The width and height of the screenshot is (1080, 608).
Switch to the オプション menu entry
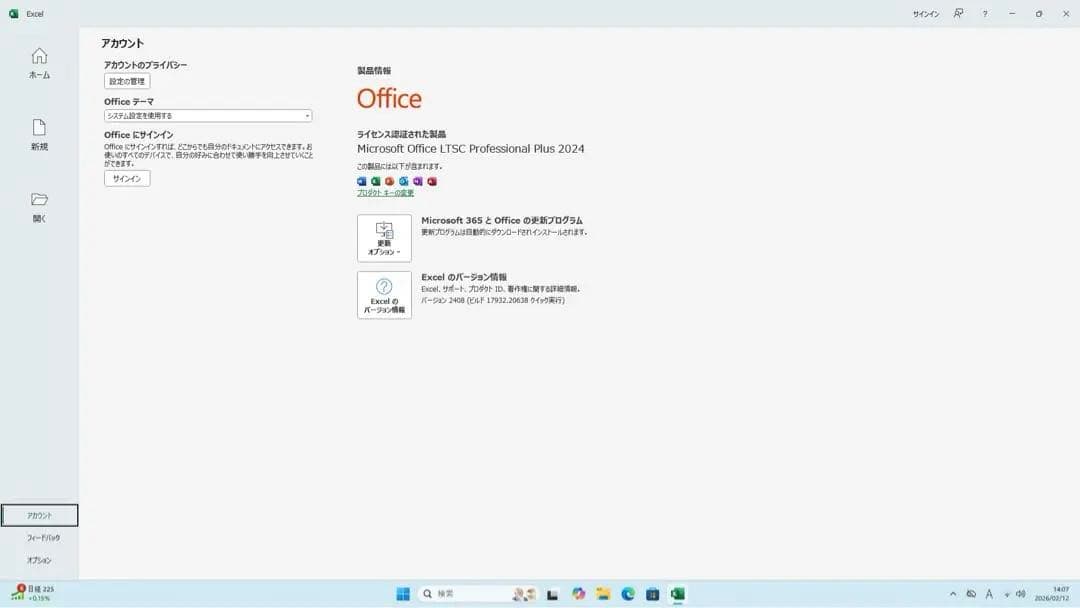[x=38, y=560]
